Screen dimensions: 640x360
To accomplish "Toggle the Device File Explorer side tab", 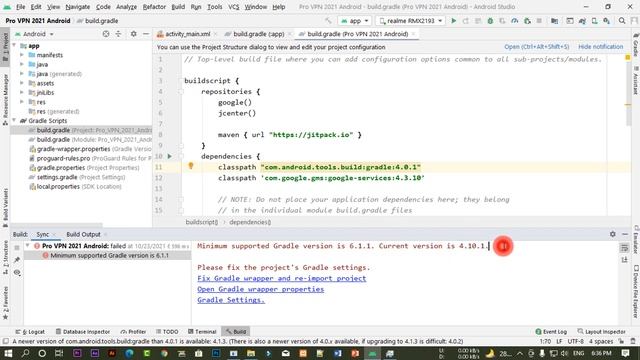I will [x=636, y=291].
